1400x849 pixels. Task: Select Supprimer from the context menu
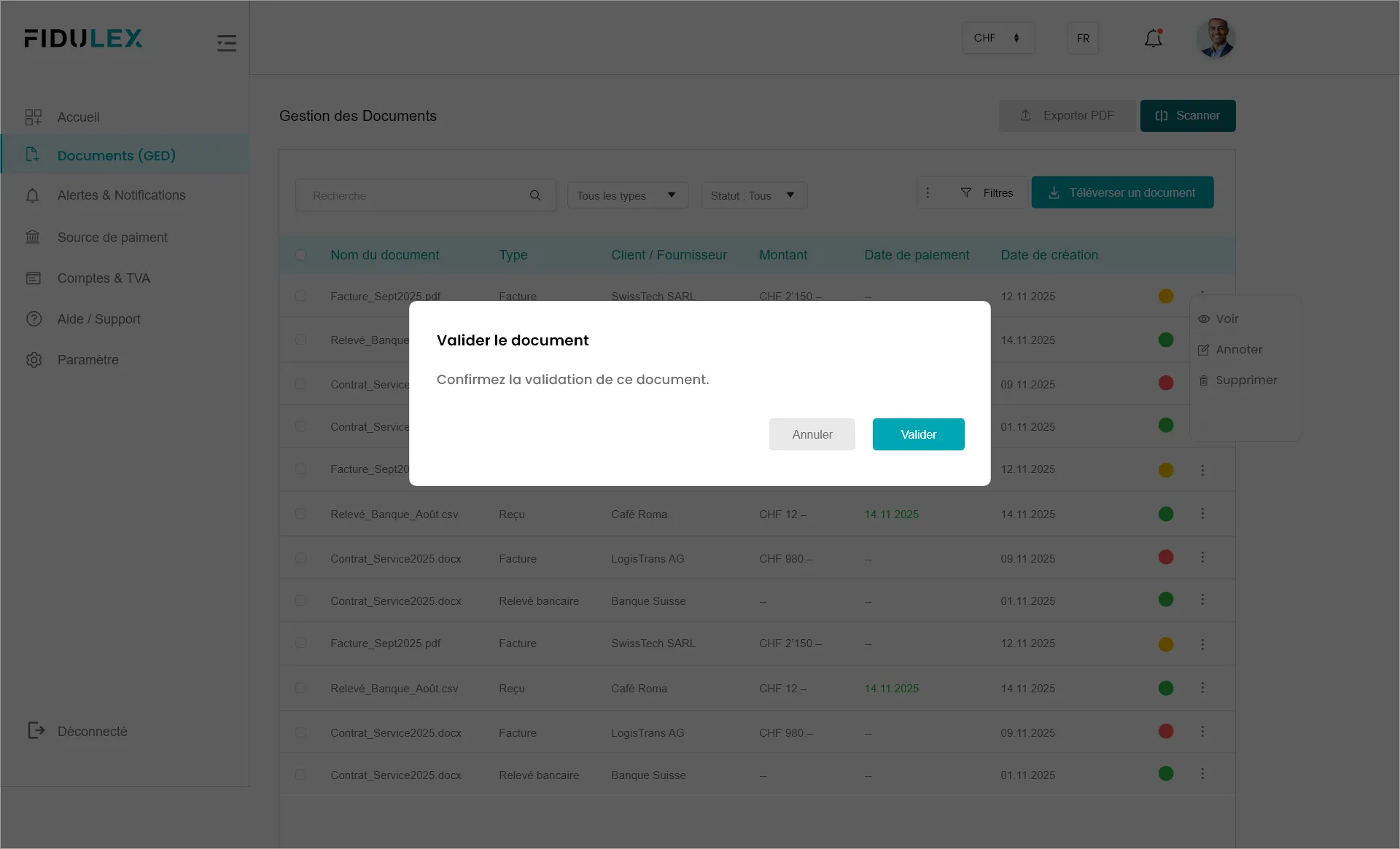point(1245,380)
